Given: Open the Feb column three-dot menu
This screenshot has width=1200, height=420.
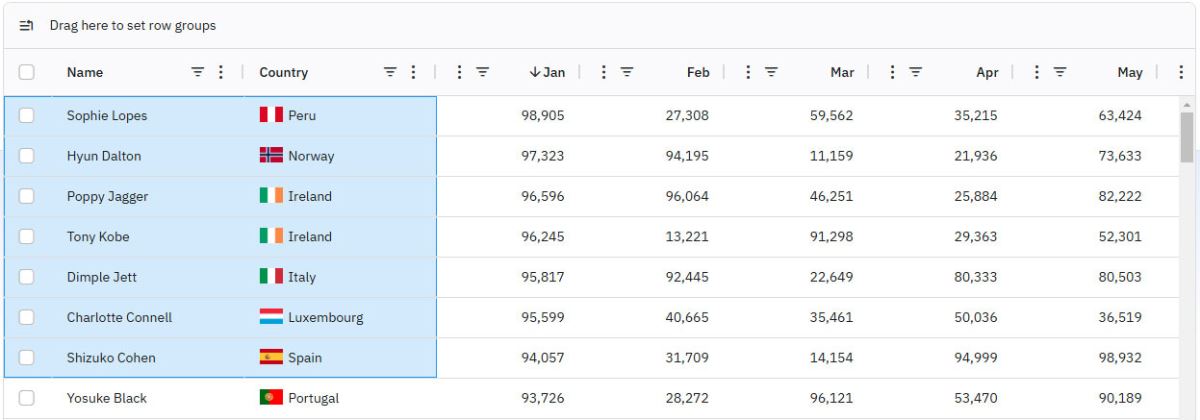Looking at the screenshot, I should click(603, 72).
